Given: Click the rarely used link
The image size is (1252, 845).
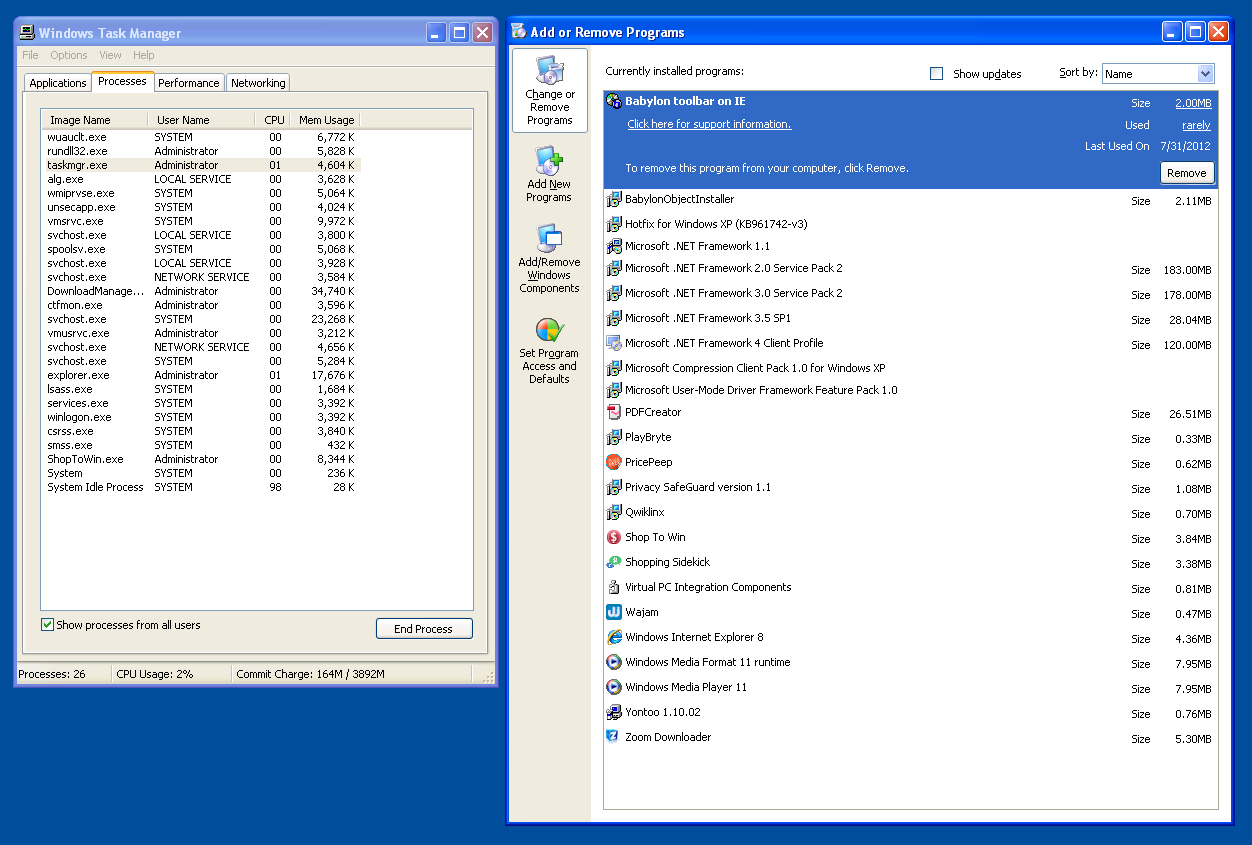Looking at the screenshot, I should [x=1196, y=125].
